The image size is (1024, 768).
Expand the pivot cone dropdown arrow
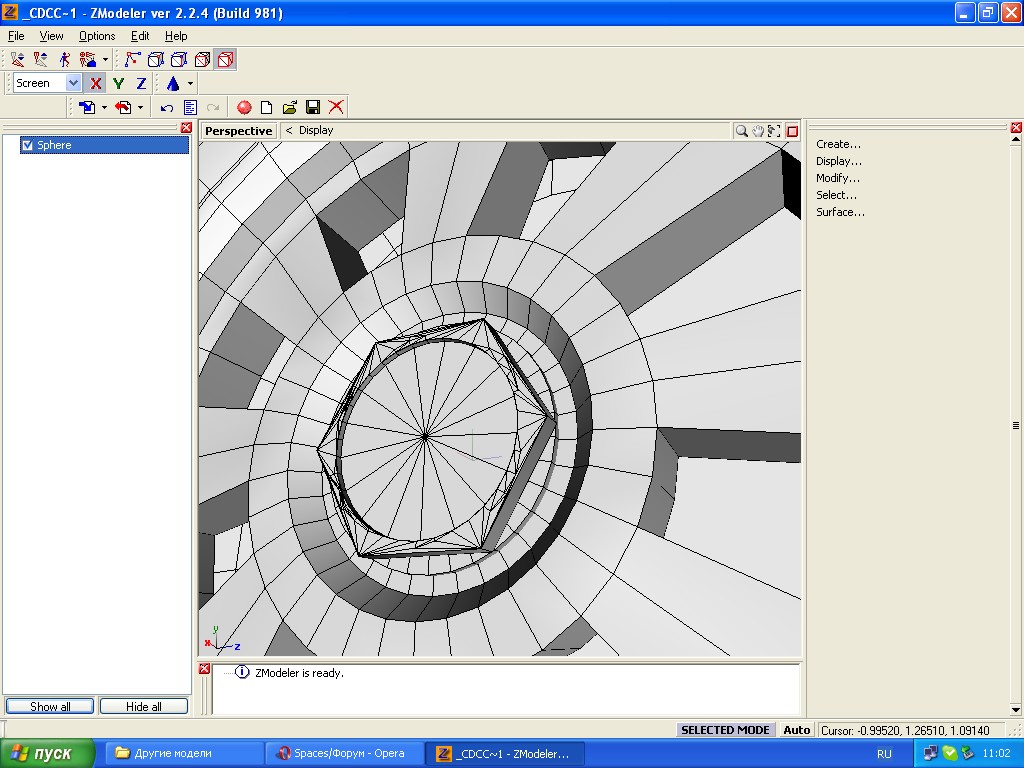tap(190, 84)
